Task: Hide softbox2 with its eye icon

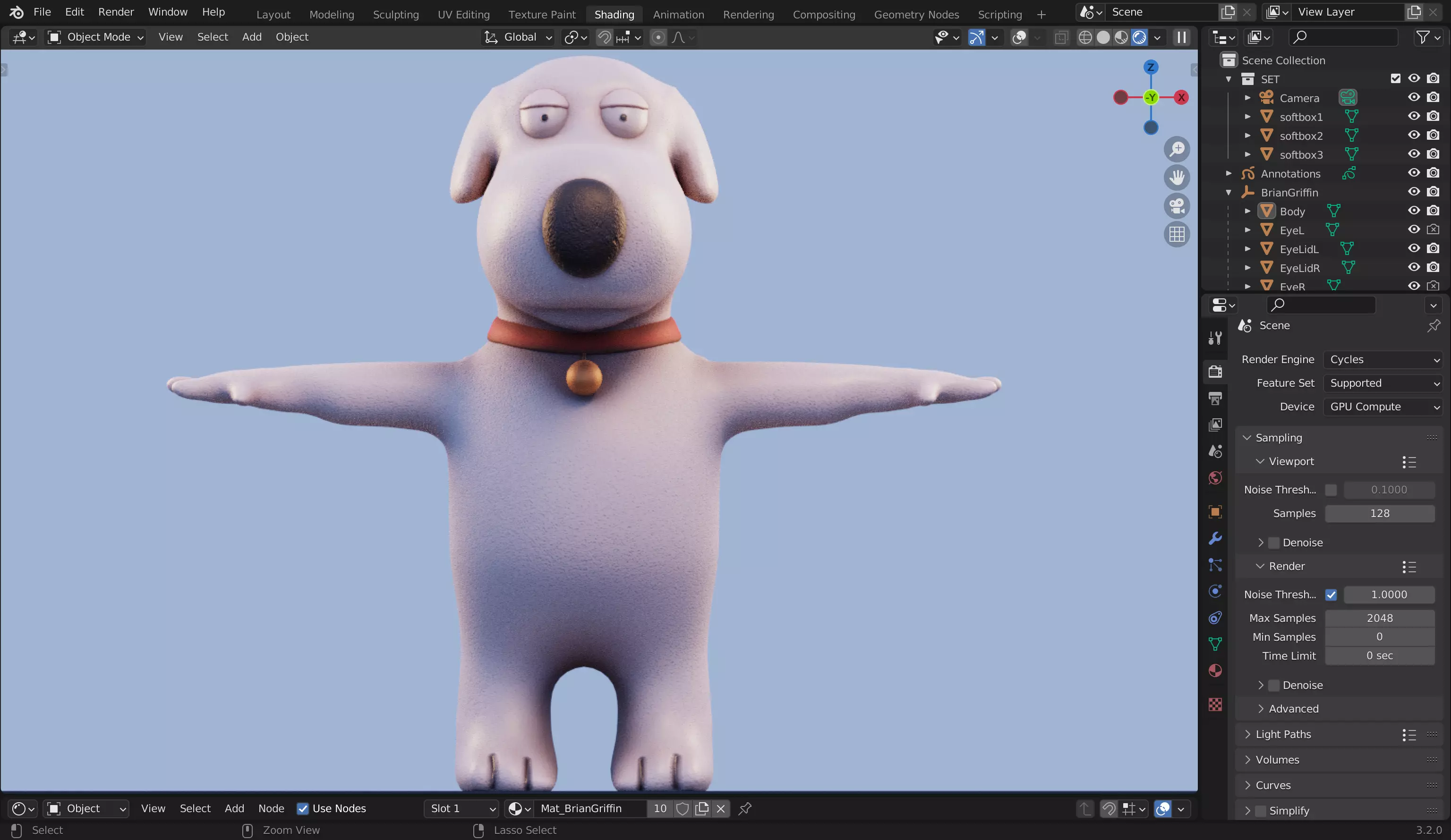Action: (1414, 136)
